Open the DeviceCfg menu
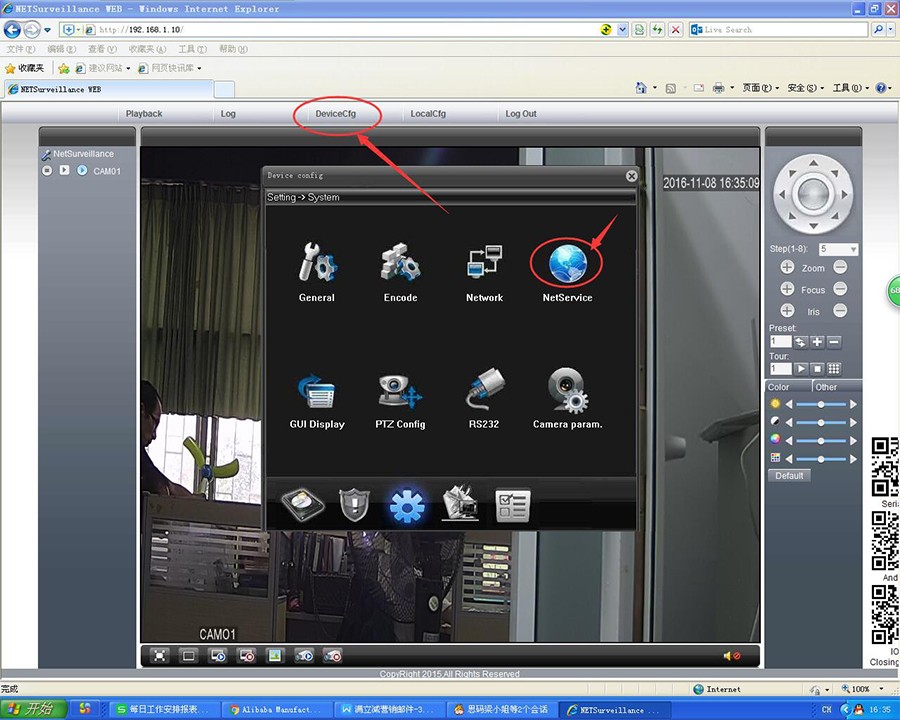The image size is (900, 720). coord(336,114)
